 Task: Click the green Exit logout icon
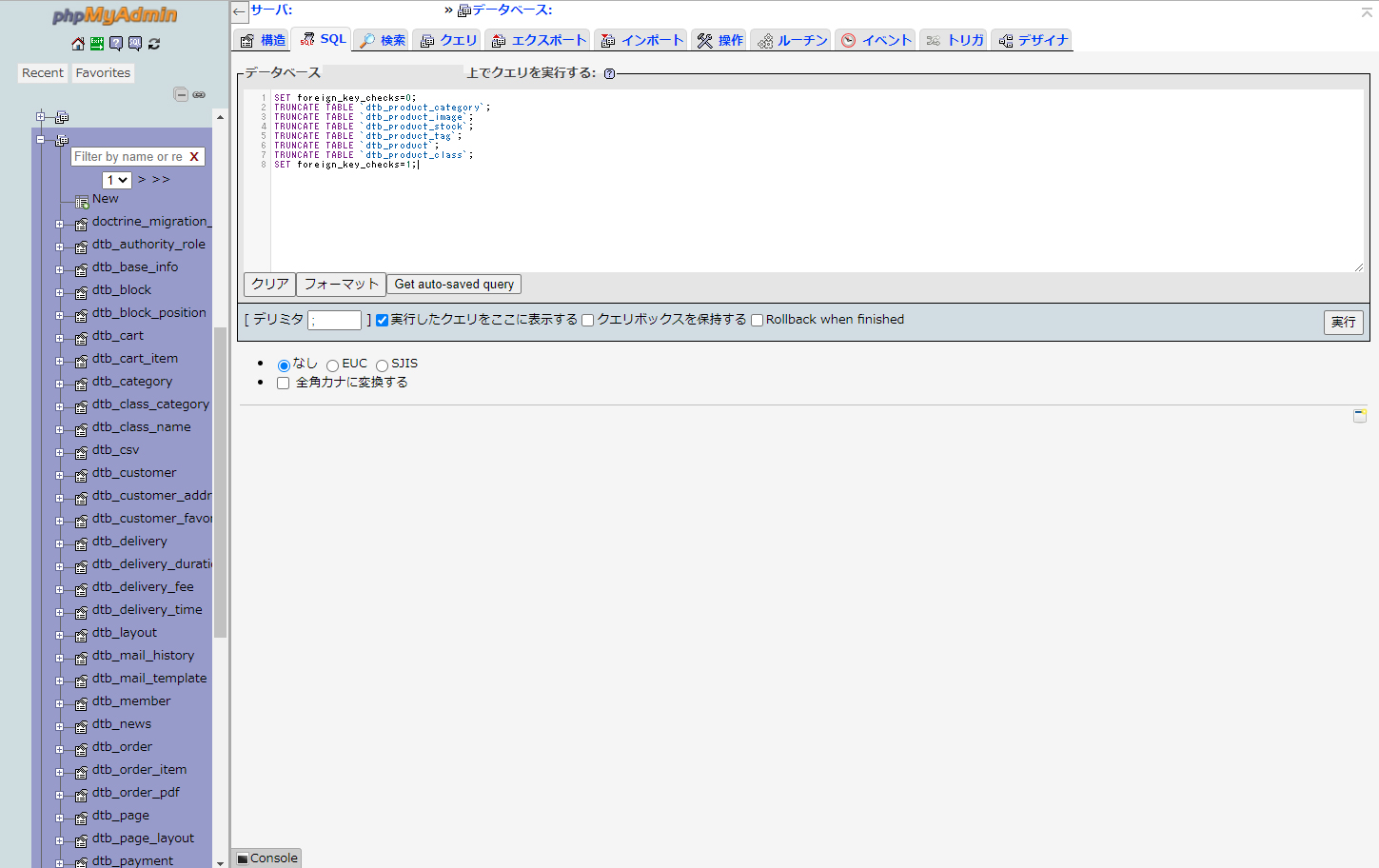point(97,44)
